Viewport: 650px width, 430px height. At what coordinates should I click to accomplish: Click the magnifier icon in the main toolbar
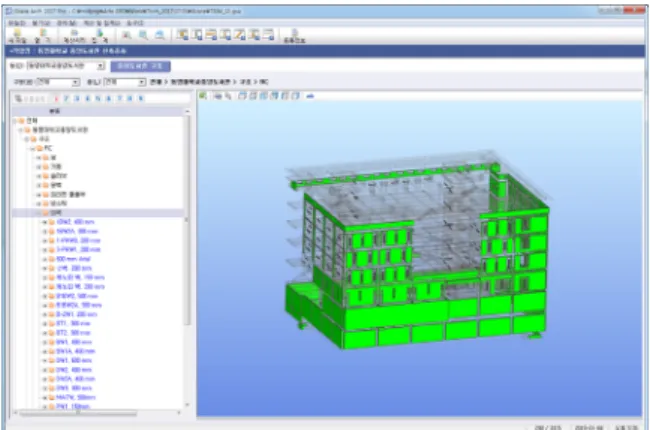point(143,35)
